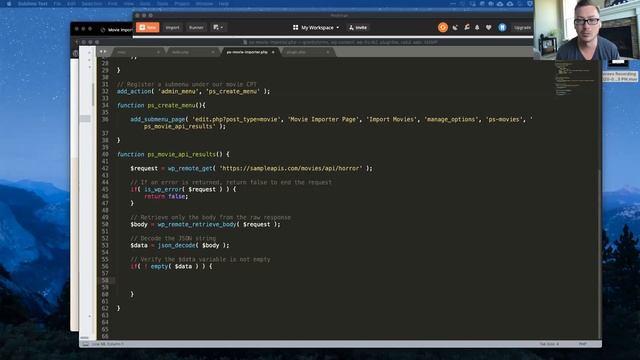Open the PHP syntax selector in status bar
The image size is (640, 360).
582,344
